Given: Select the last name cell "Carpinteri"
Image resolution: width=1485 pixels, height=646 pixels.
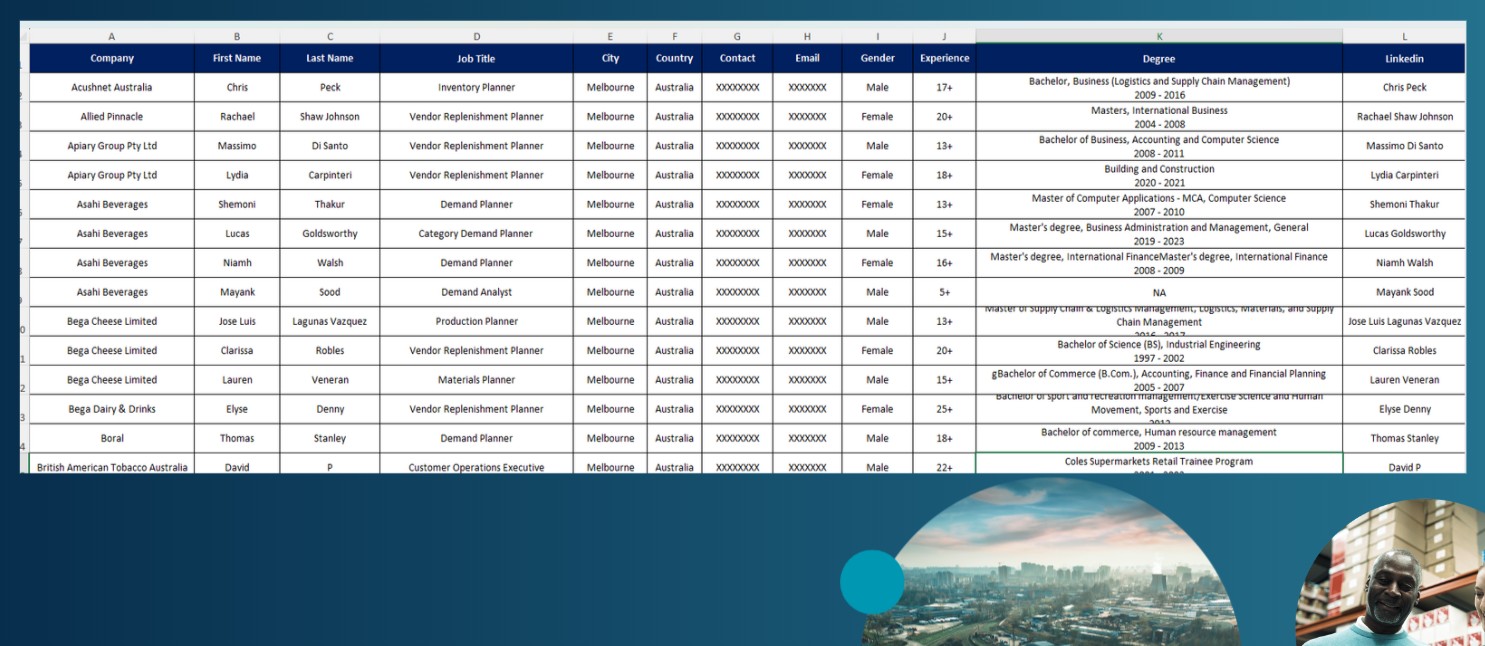Looking at the screenshot, I should (x=330, y=175).
